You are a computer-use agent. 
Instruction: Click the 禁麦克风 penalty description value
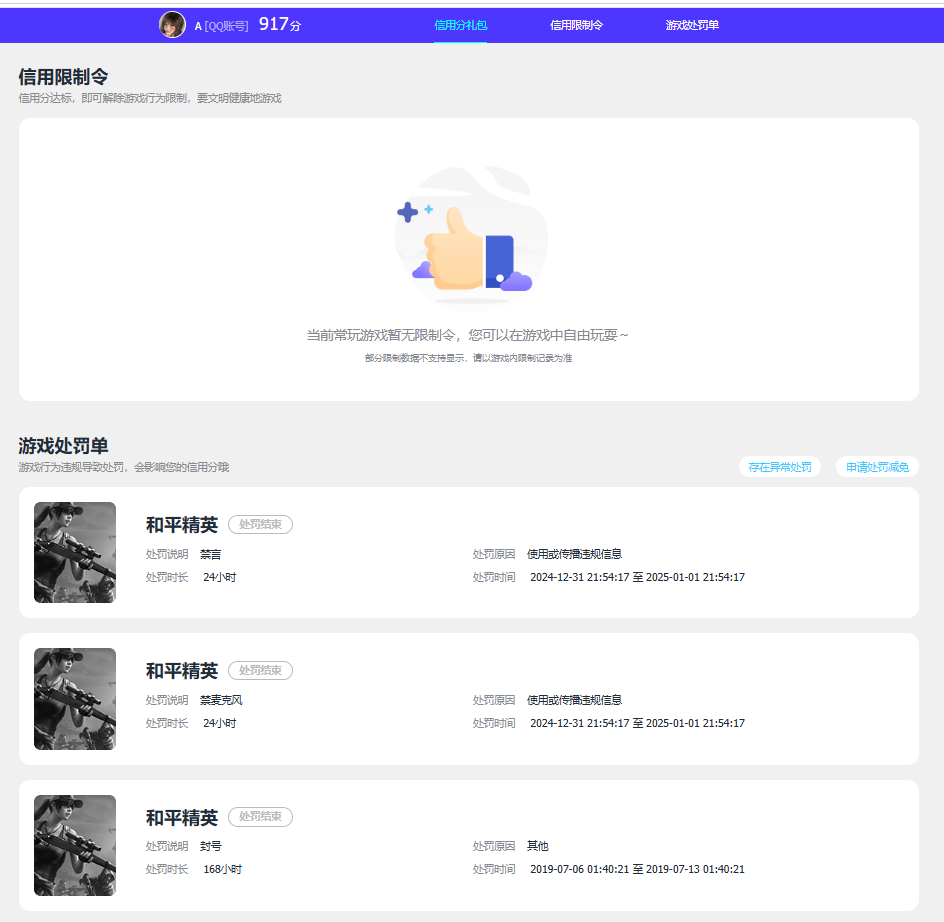pos(221,700)
